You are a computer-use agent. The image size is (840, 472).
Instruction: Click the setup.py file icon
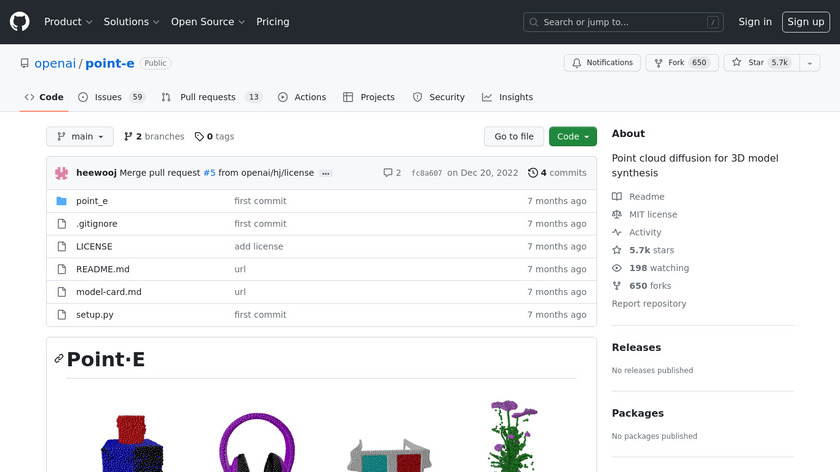[x=62, y=315]
